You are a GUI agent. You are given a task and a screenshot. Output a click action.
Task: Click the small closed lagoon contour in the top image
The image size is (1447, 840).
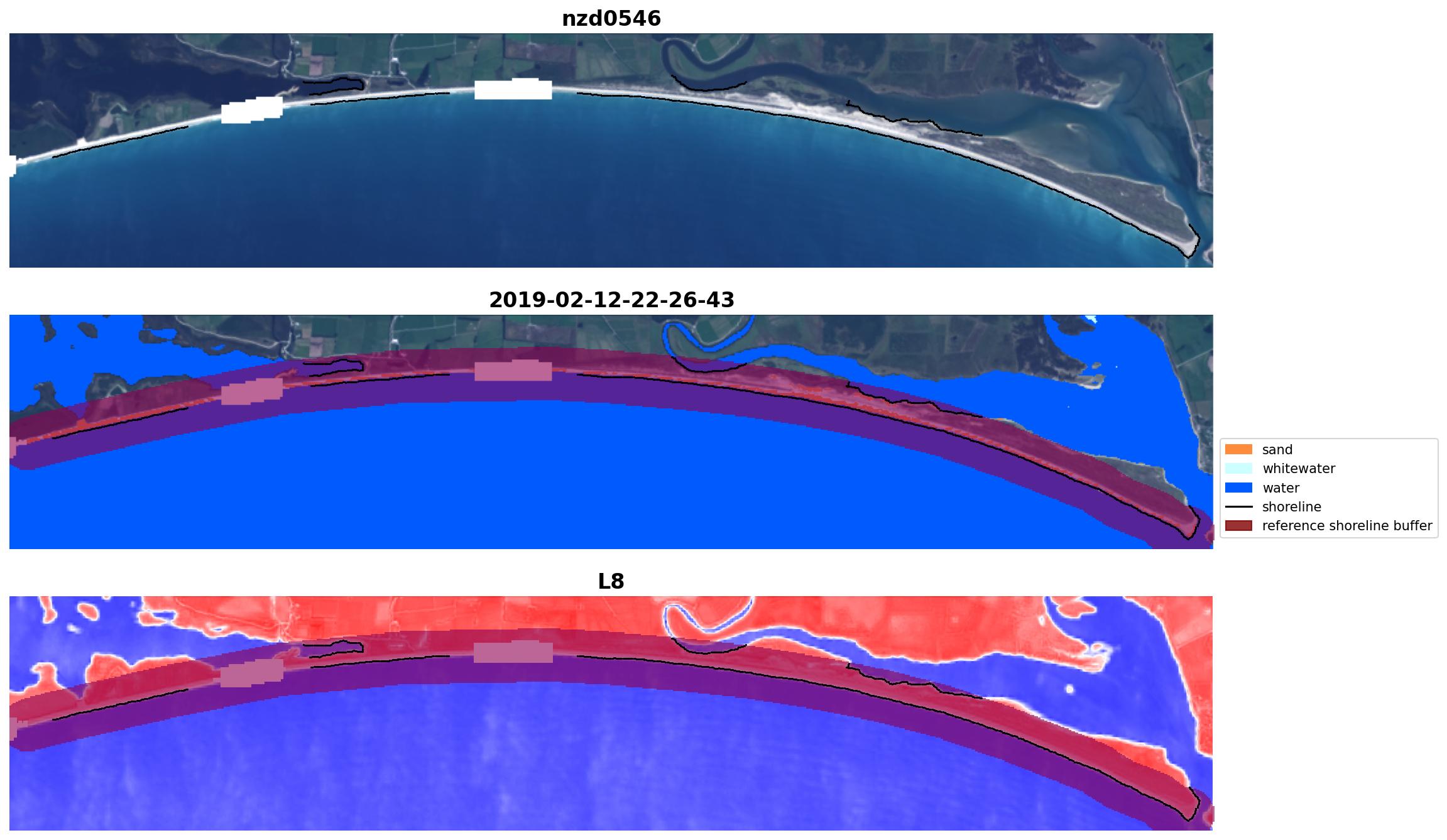pyautogui.click(x=333, y=85)
